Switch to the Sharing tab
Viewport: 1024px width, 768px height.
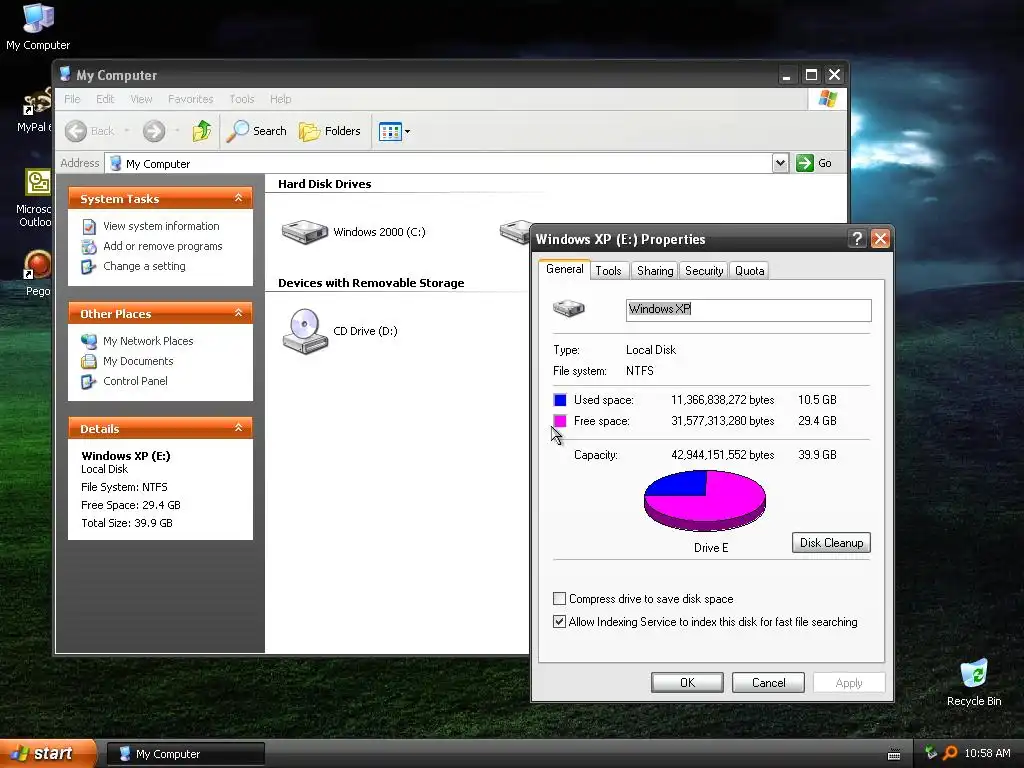tap(655, 270)
